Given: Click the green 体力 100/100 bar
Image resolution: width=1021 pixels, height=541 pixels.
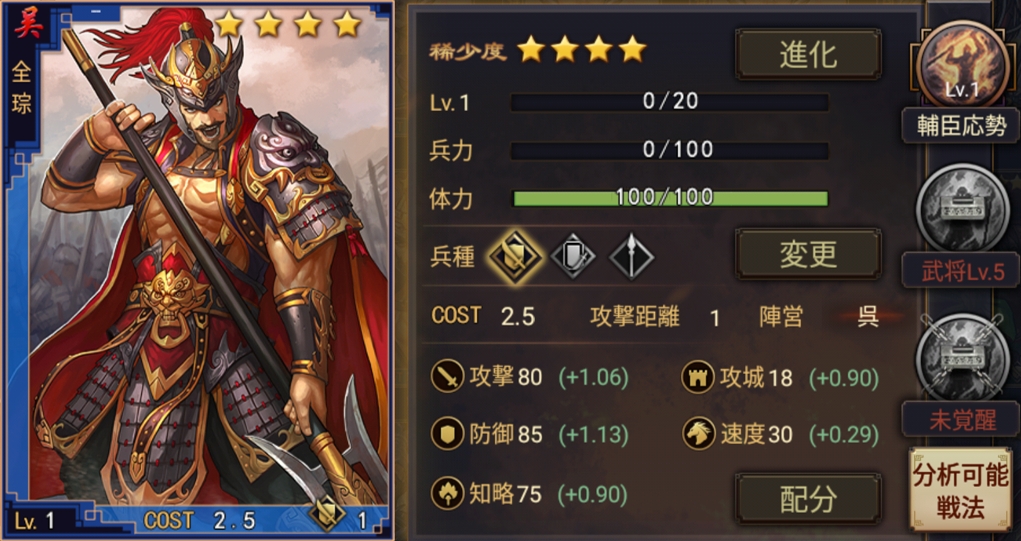Looking at the screenshot, I should (670, 198).
